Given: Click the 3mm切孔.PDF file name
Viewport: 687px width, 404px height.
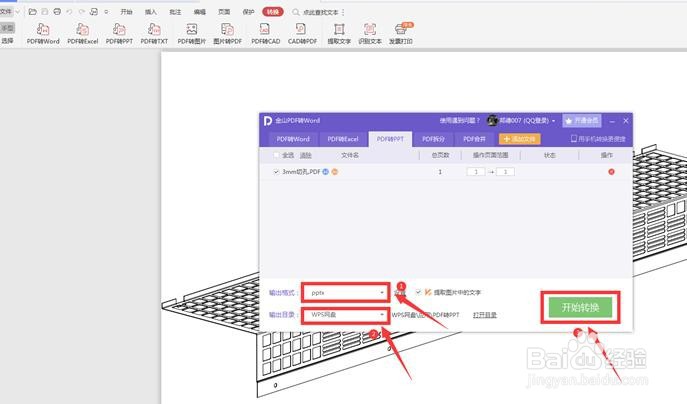Looking at the screenshot, I should 301,172.
